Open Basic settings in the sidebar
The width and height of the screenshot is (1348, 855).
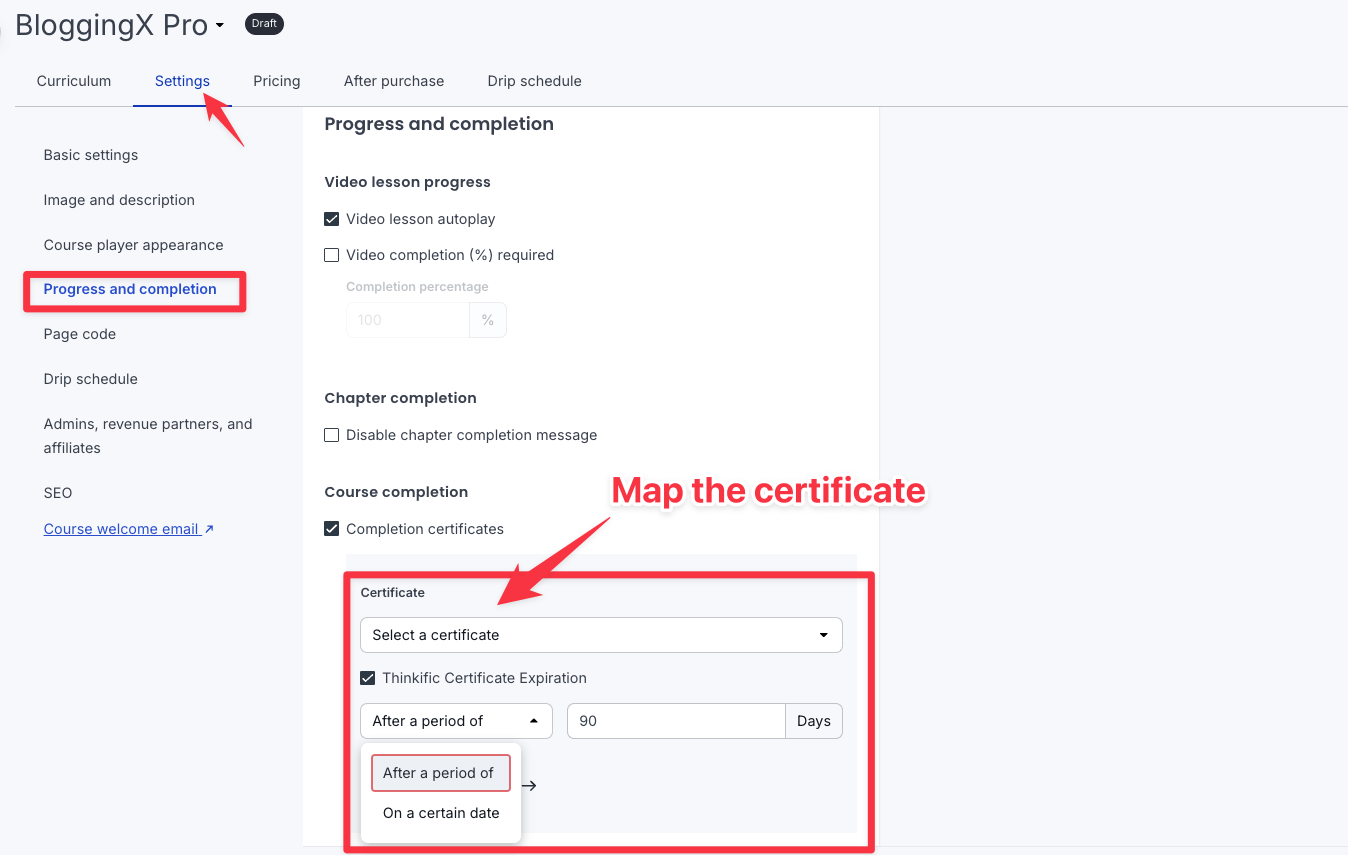(90, 155)
